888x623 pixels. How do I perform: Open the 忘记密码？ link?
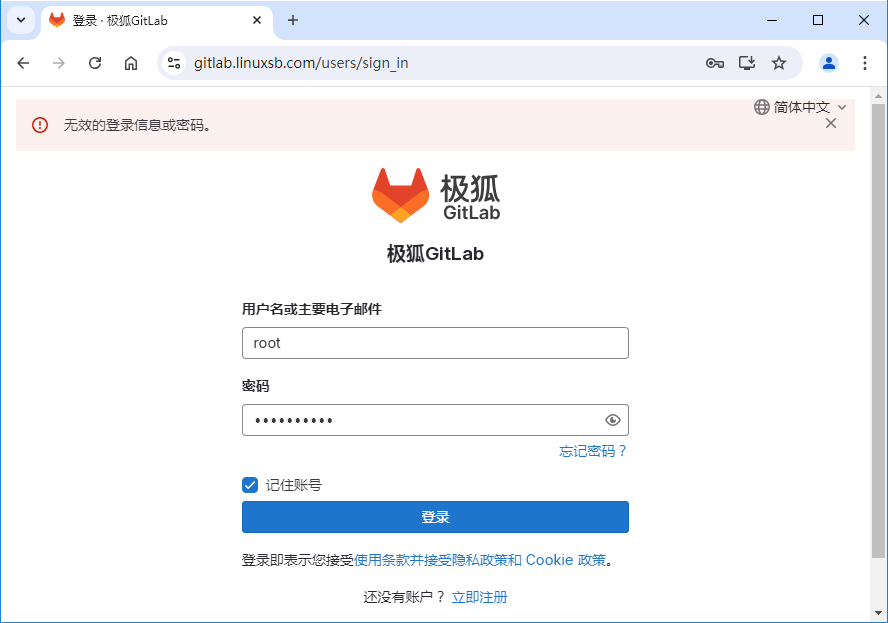tap(593, 451)
